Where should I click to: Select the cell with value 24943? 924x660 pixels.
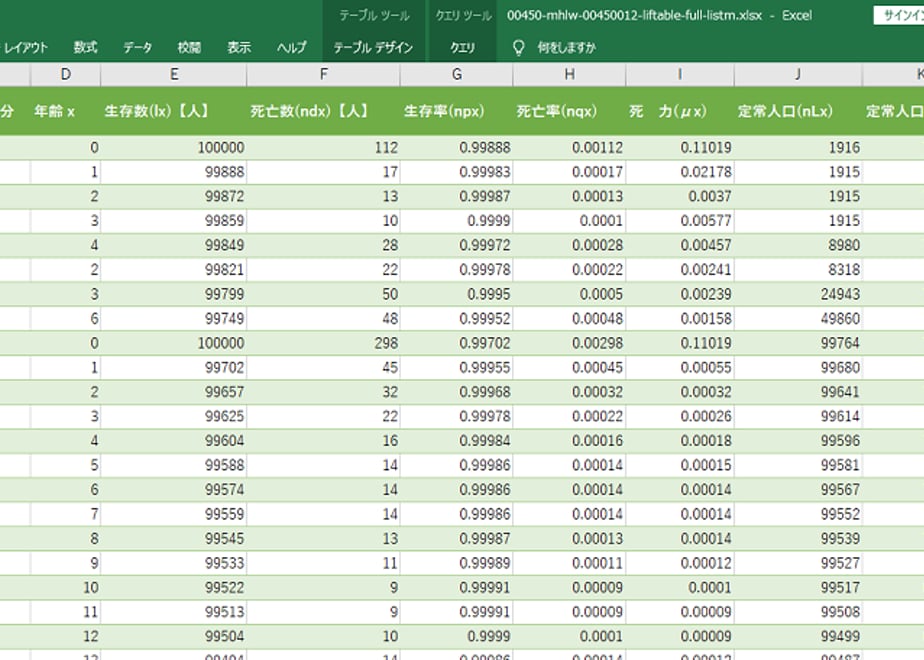coord(798,294)
